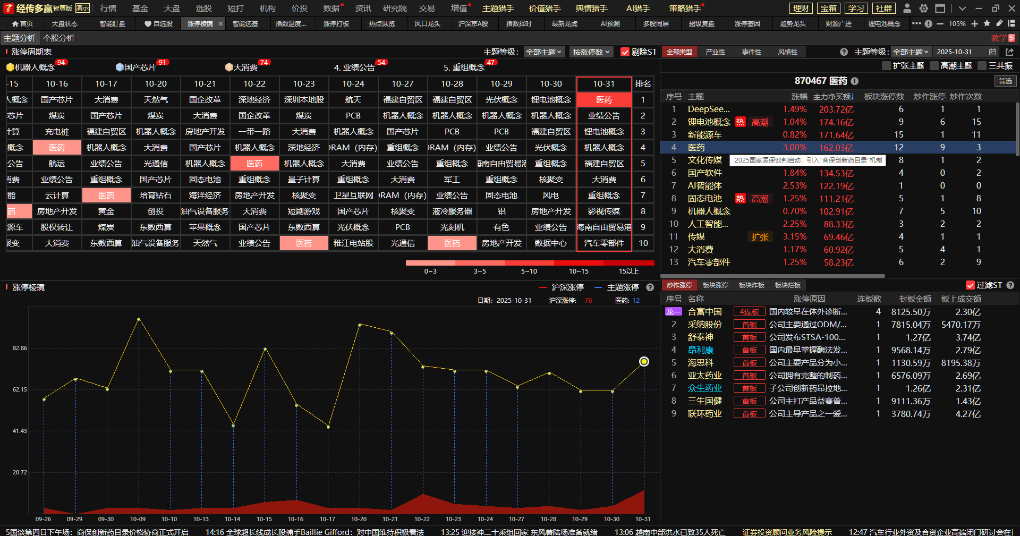Switch to the 板块涨幅 tab
Image resolution: width=1020 pixels, height=536 pixels.
pyautogui.click(x=714, y=285)
